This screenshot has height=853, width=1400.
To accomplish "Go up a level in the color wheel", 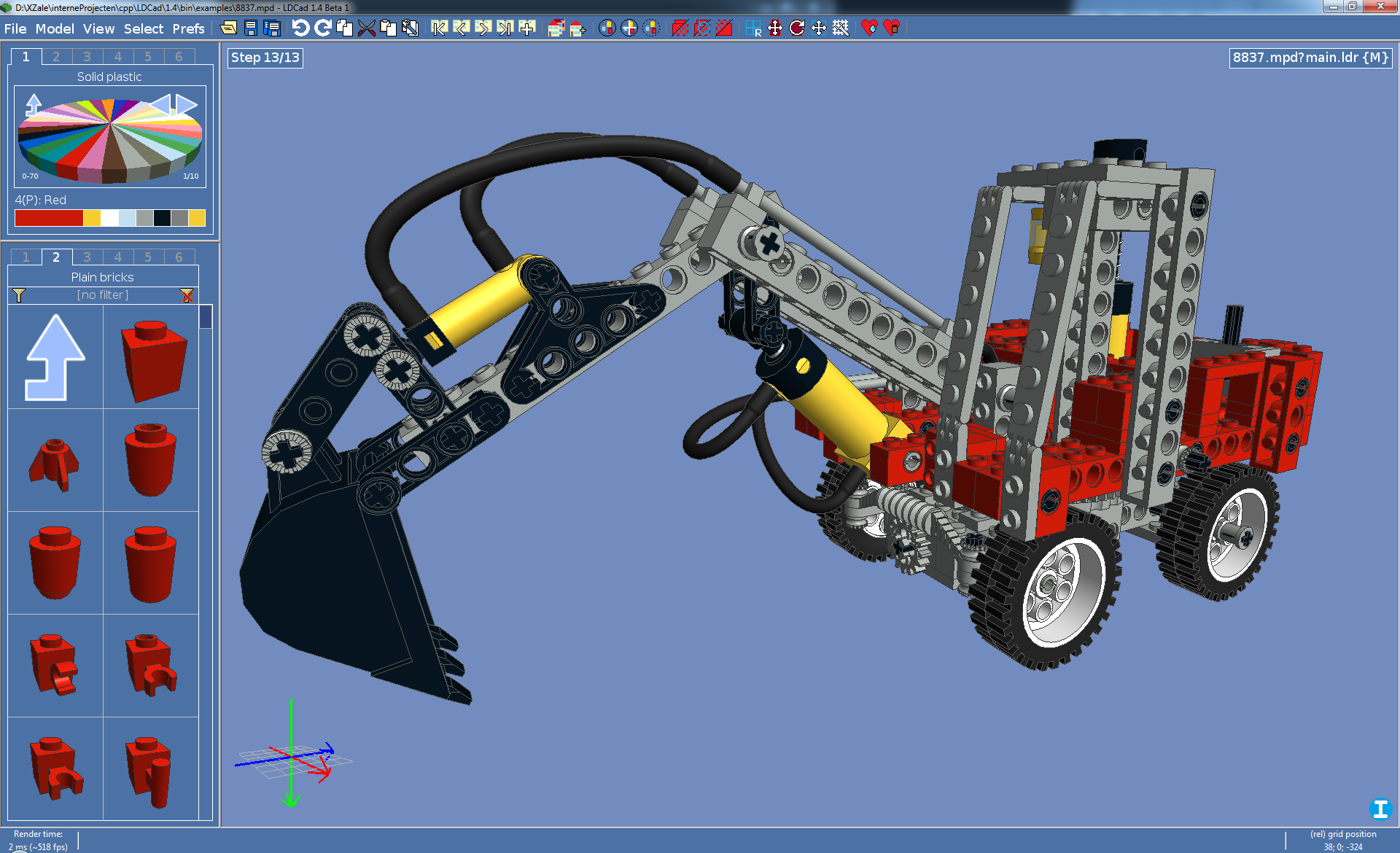I will pyautogui.click(x=34, y=105).
